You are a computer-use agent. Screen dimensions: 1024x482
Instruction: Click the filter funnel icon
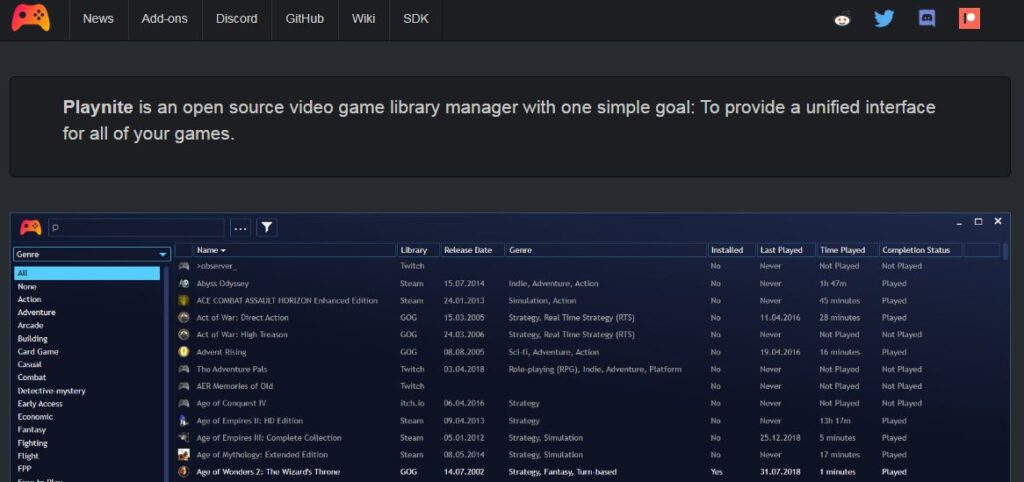pos(267,227)
